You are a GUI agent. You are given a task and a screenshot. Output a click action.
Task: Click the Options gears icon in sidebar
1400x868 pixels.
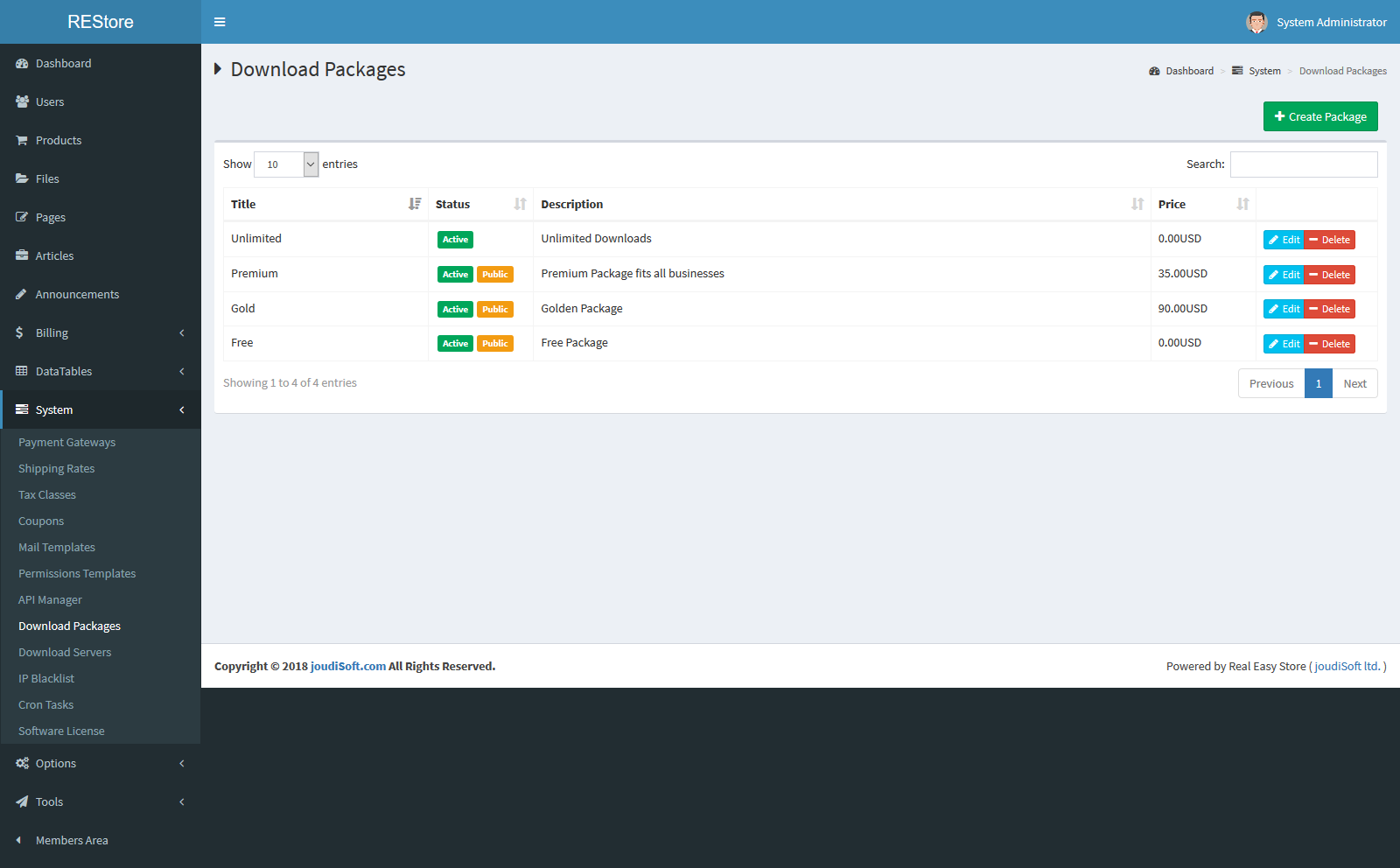click(22, 764)
